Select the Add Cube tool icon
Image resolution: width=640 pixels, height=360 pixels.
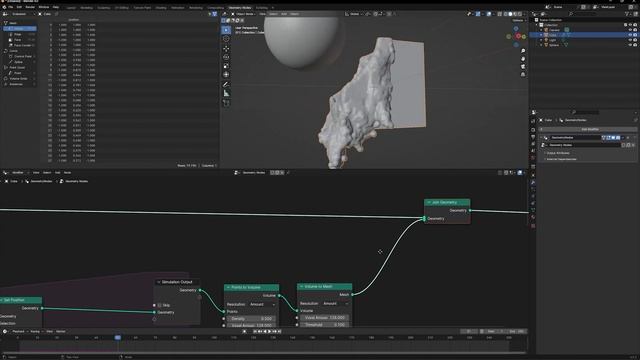pyautogui.click(x=226, y=103)
